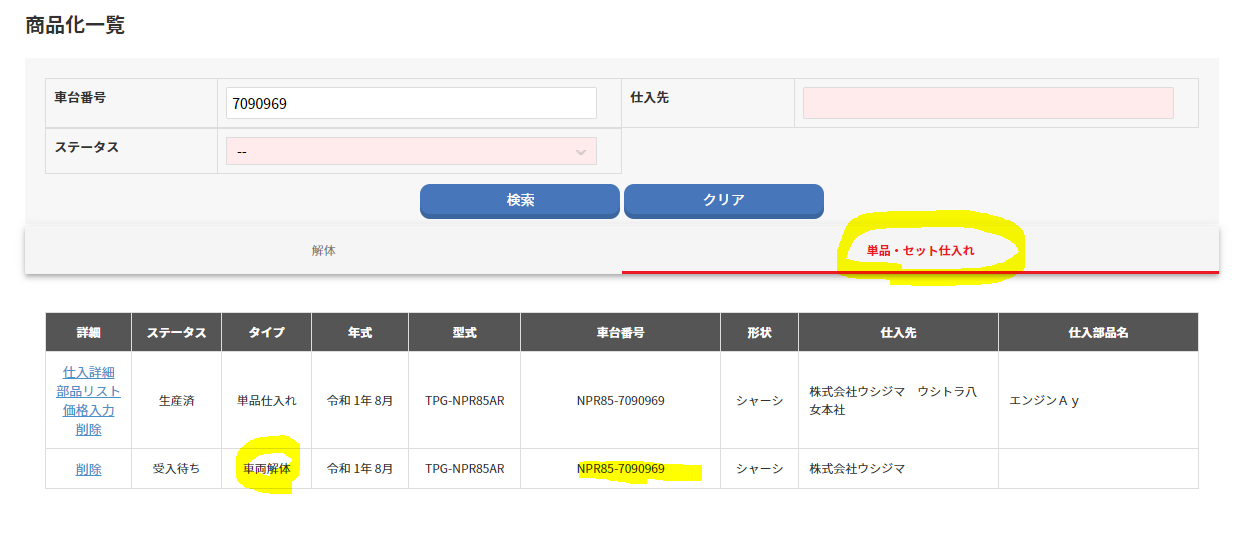Click 削除 link in the 受入待ち row
Image resolution: width=1237 pixels, height=546 pixels.
click(88, 469)
